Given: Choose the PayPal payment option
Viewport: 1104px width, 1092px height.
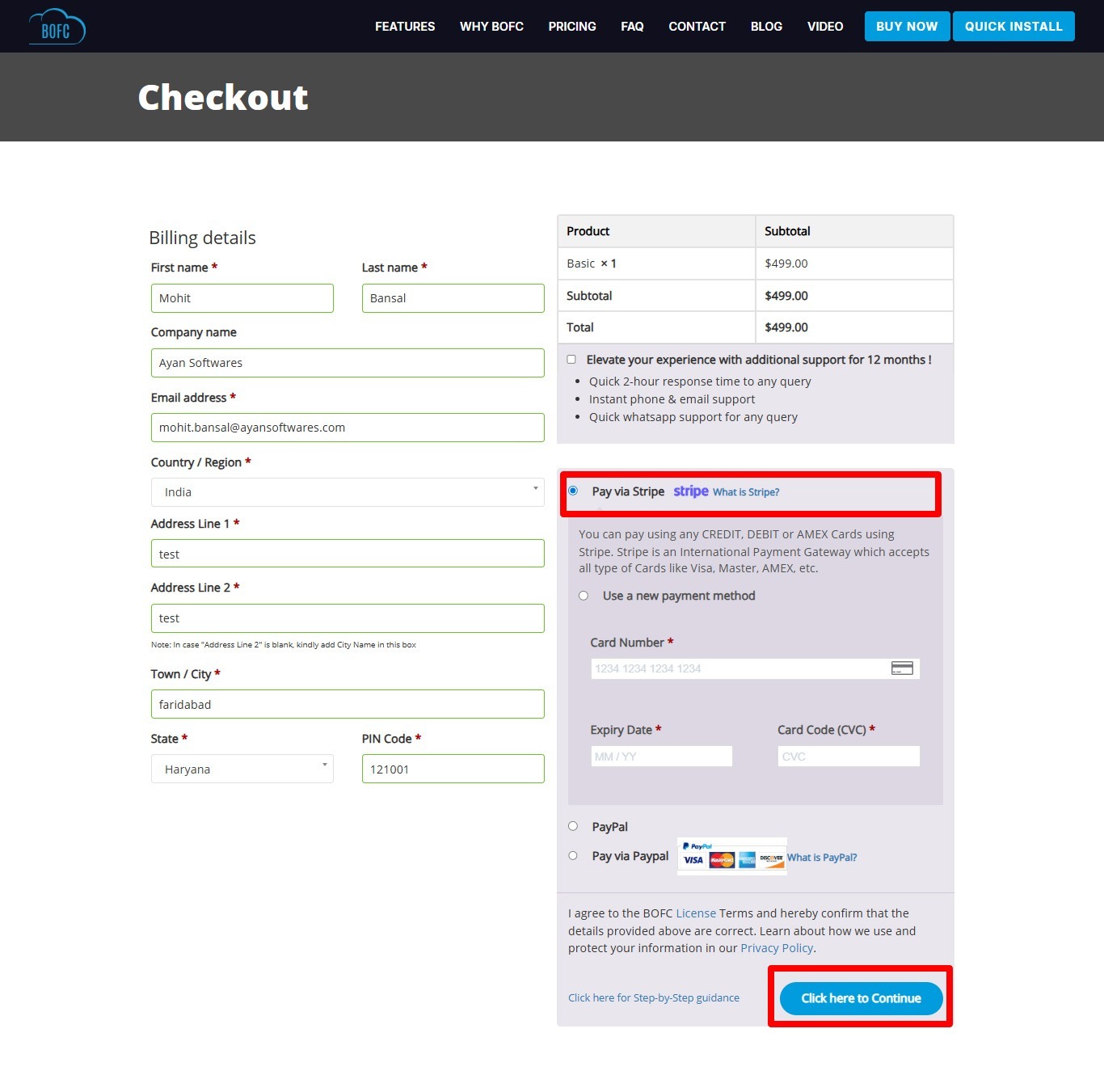Looking at the screenshot, I should pos(573,826).
